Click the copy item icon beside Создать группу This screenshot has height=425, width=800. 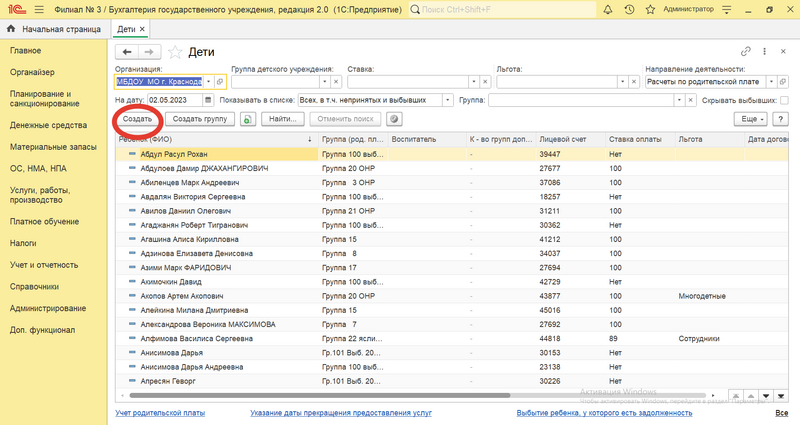click(x=247, y=119)
